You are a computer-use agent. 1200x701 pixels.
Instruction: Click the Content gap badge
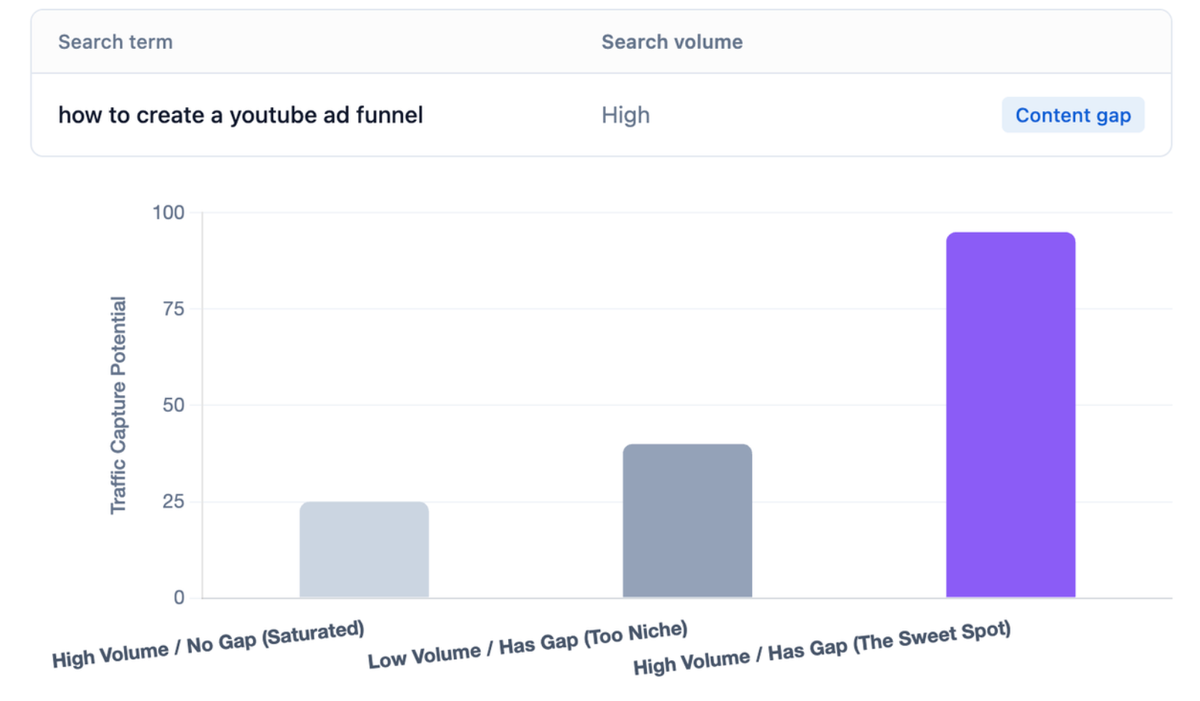click(1073, 115)
